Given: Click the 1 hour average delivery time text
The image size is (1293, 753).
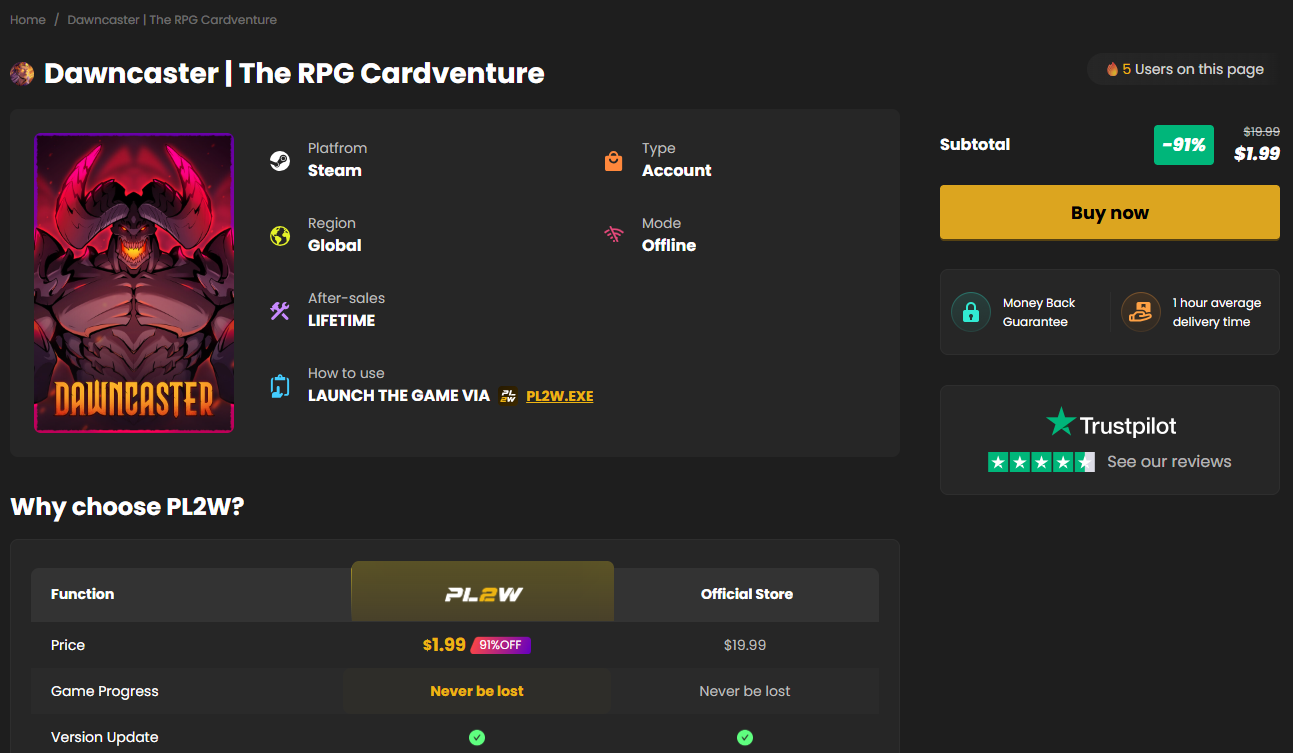Looking at the screenshot, I should (1217, 312).
